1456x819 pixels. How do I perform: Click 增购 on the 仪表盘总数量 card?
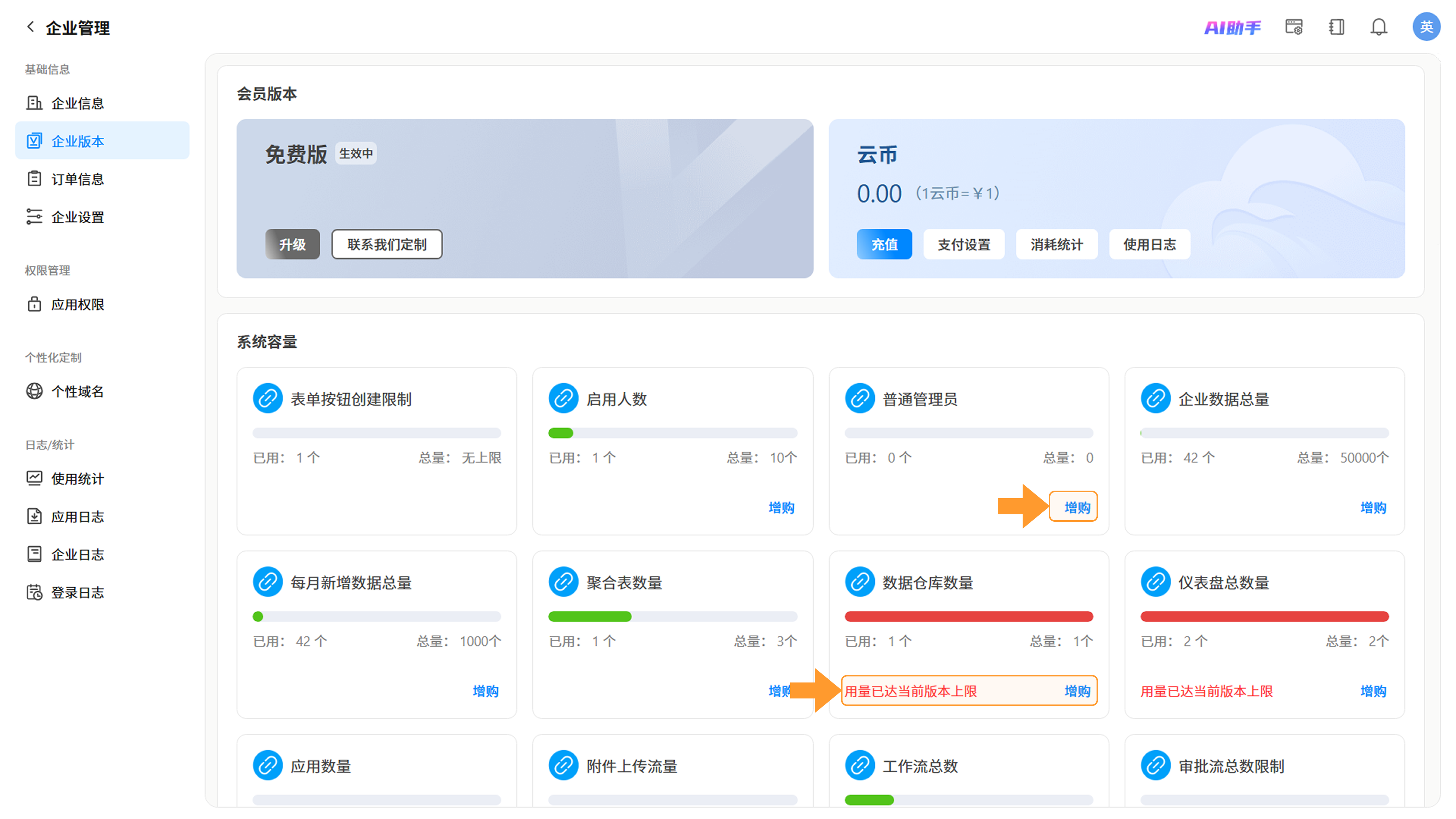click(1373, 691)
